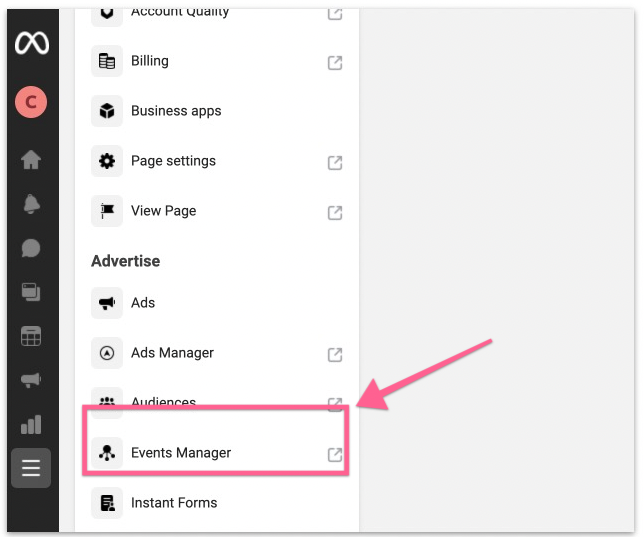Go to Home in left rail
The height and width of the screenshot is (537, 644).
(31, 159)
